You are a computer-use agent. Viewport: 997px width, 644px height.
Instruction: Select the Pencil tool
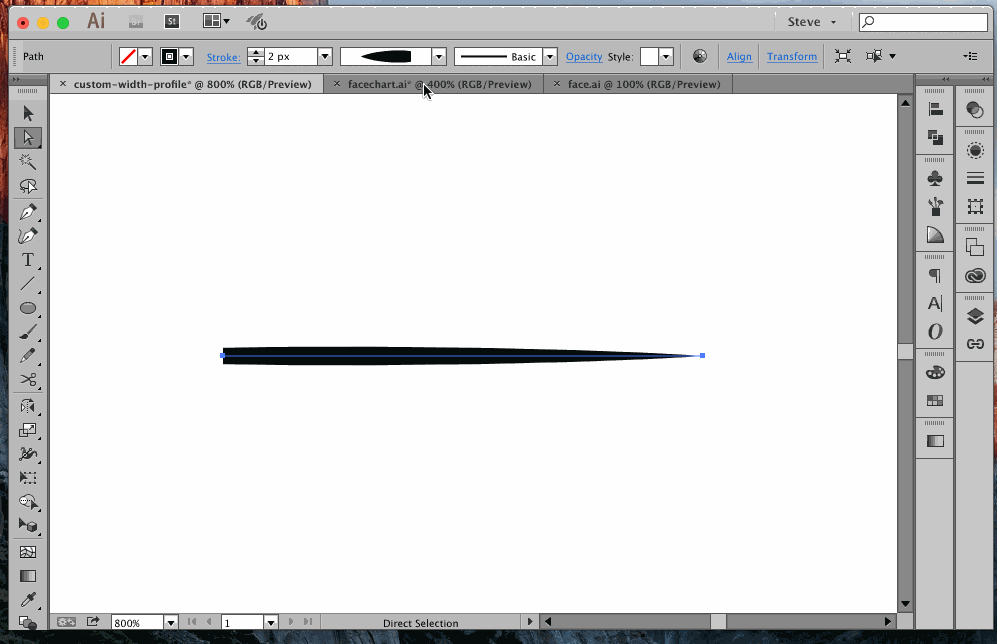(28, 356)
